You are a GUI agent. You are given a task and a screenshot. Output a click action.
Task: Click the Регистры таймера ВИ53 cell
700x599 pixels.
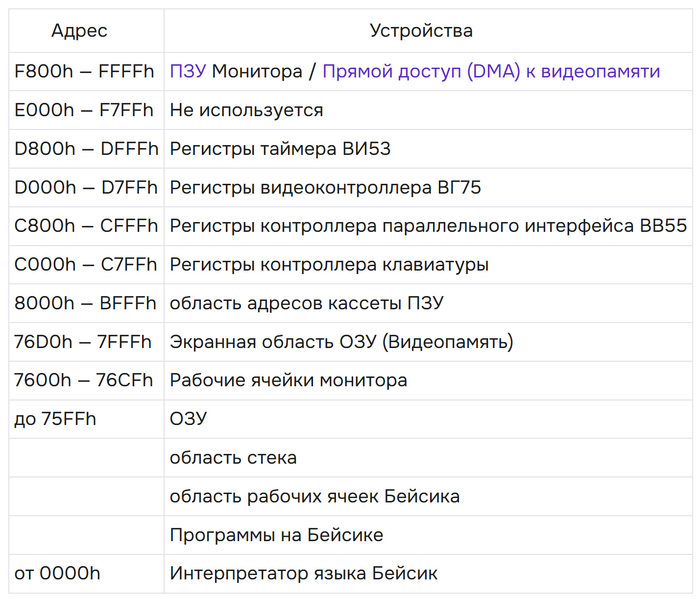tap(280, 149)
